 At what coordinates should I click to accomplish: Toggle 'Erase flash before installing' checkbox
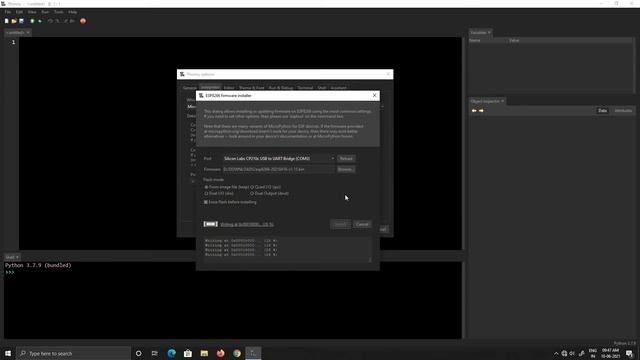coord(230,202)
